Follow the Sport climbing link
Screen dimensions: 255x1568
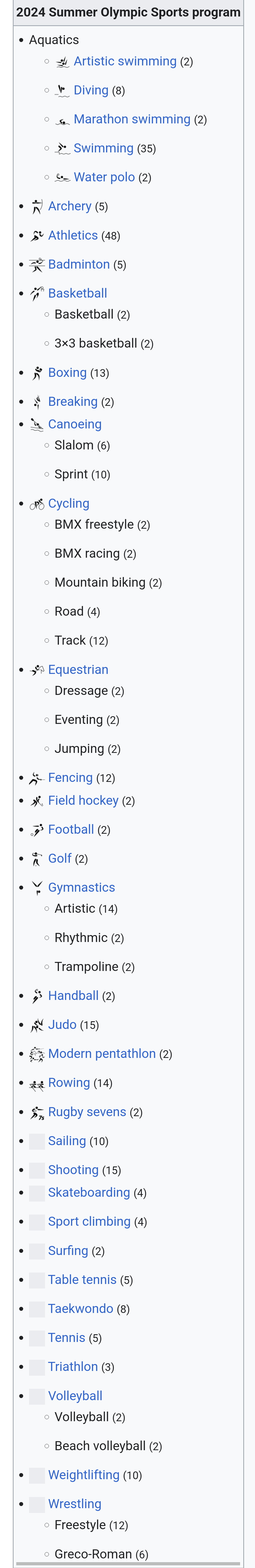89,1222
